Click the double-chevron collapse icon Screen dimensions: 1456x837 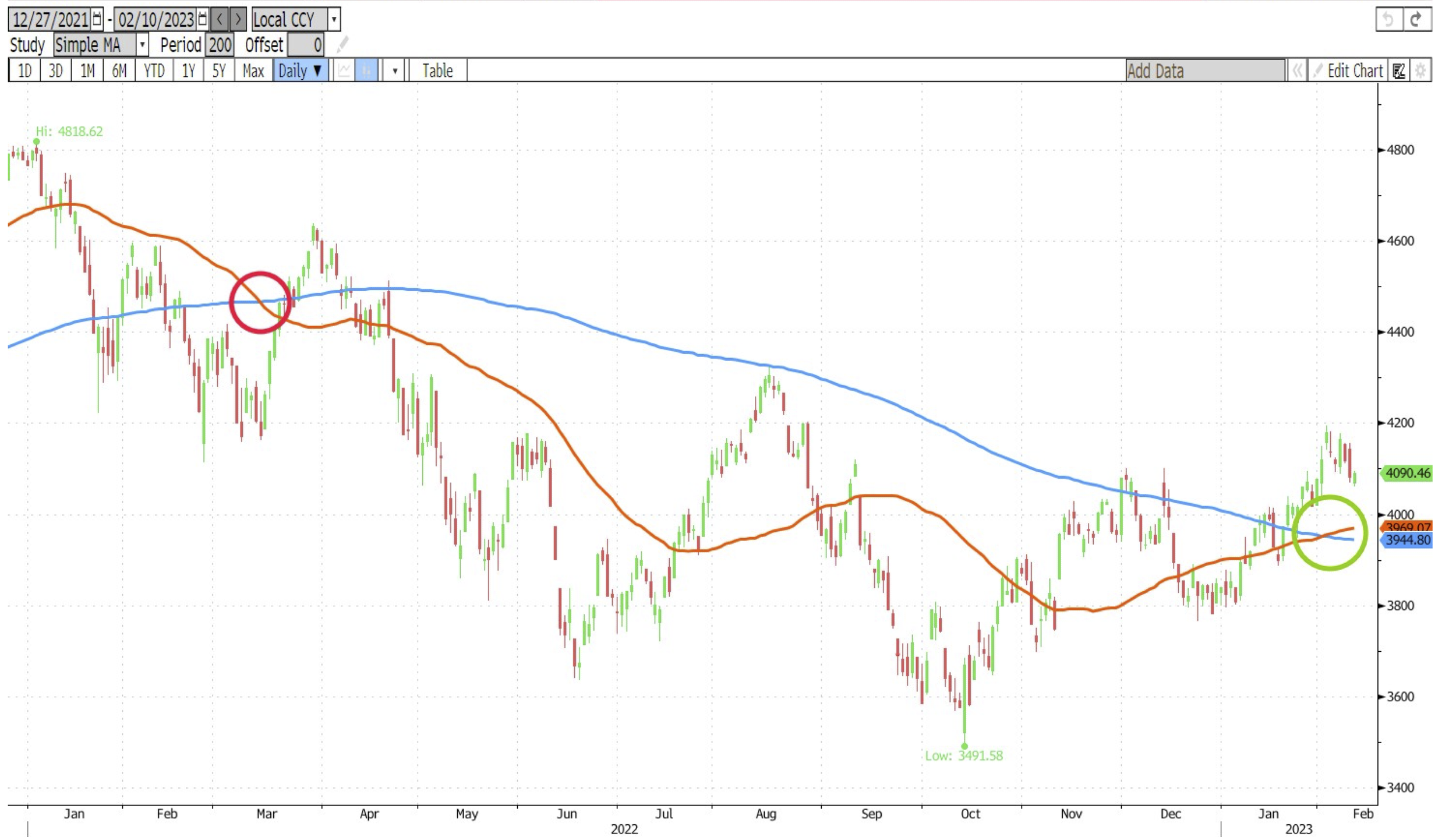coord(1297,70)
